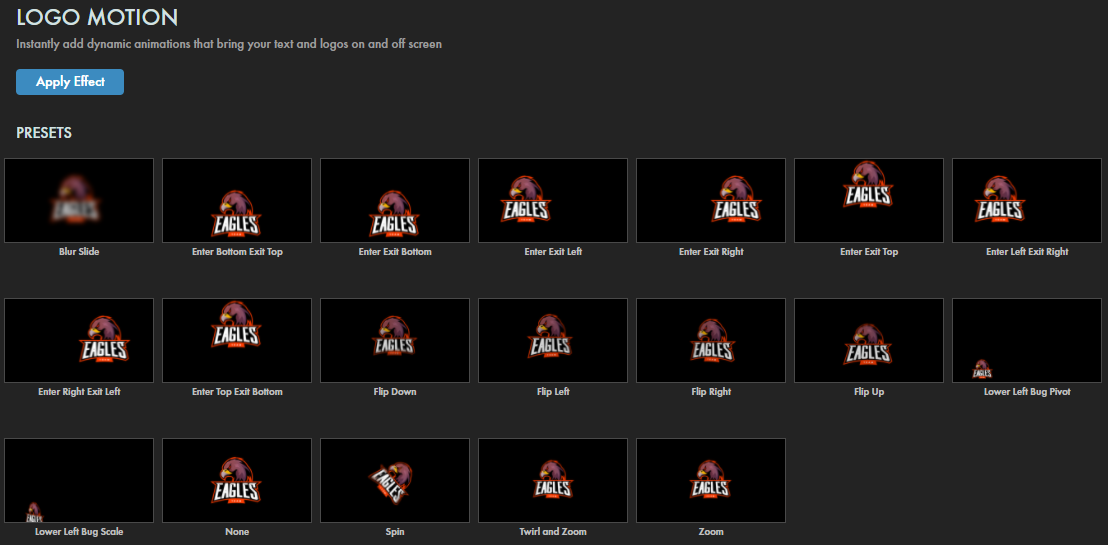
Task: Click the "Enter Exit Top" caption text
Action: [869, 252]
